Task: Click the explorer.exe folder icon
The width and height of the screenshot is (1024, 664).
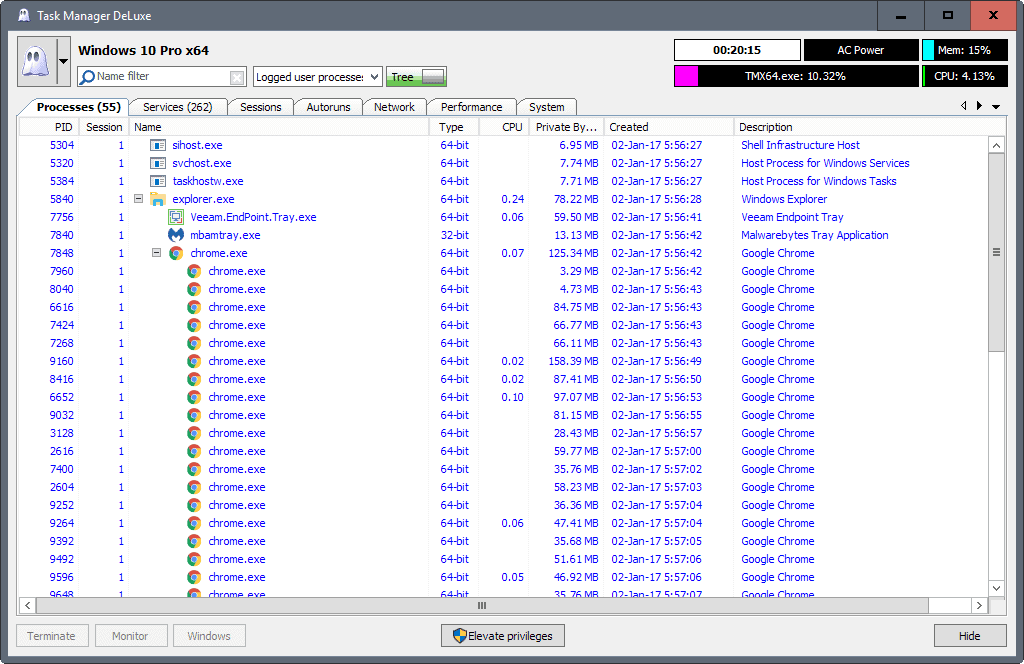Action: pos(157,199)
